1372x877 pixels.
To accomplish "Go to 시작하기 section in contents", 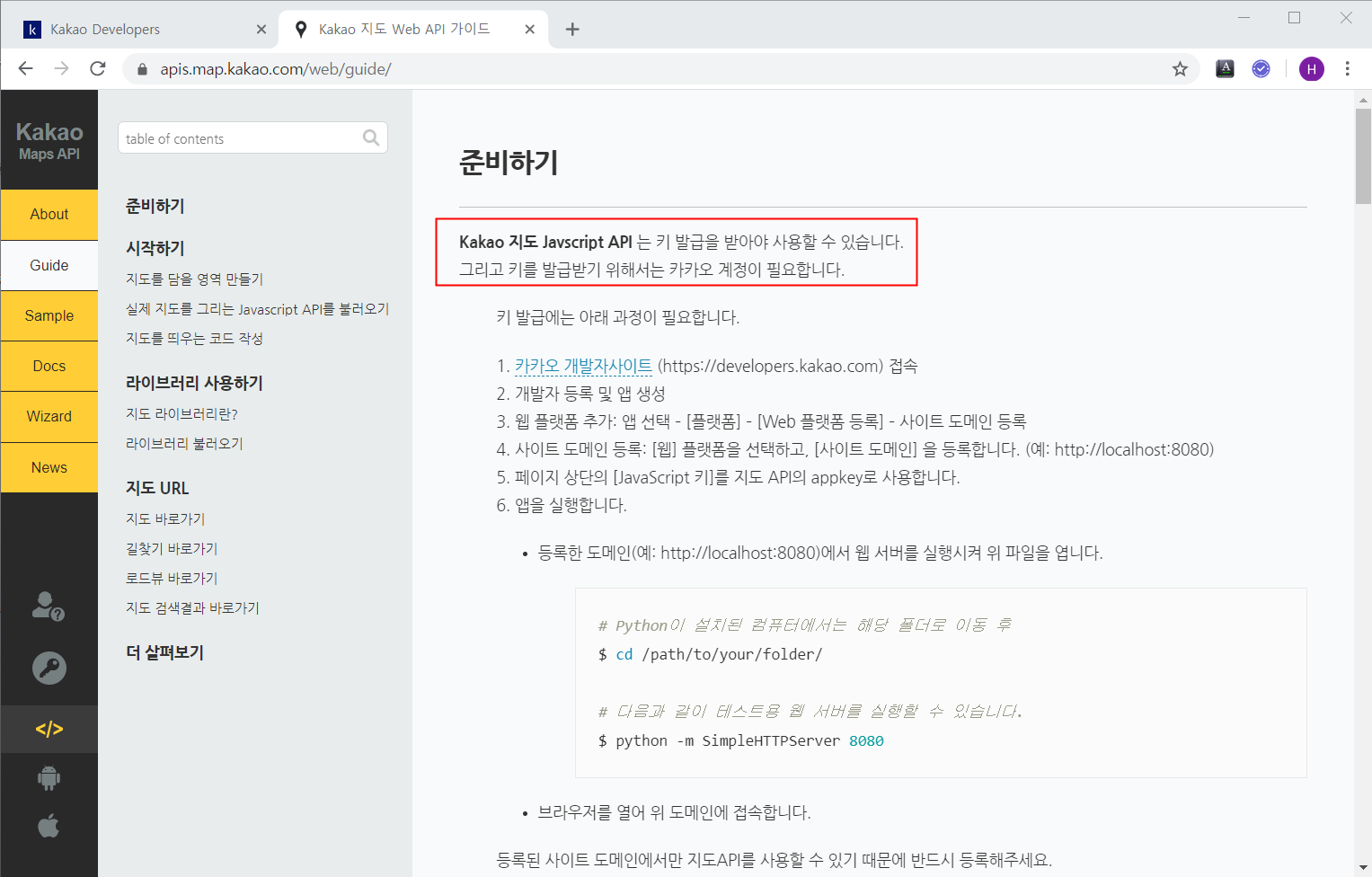I will click(x=155, y=248).
